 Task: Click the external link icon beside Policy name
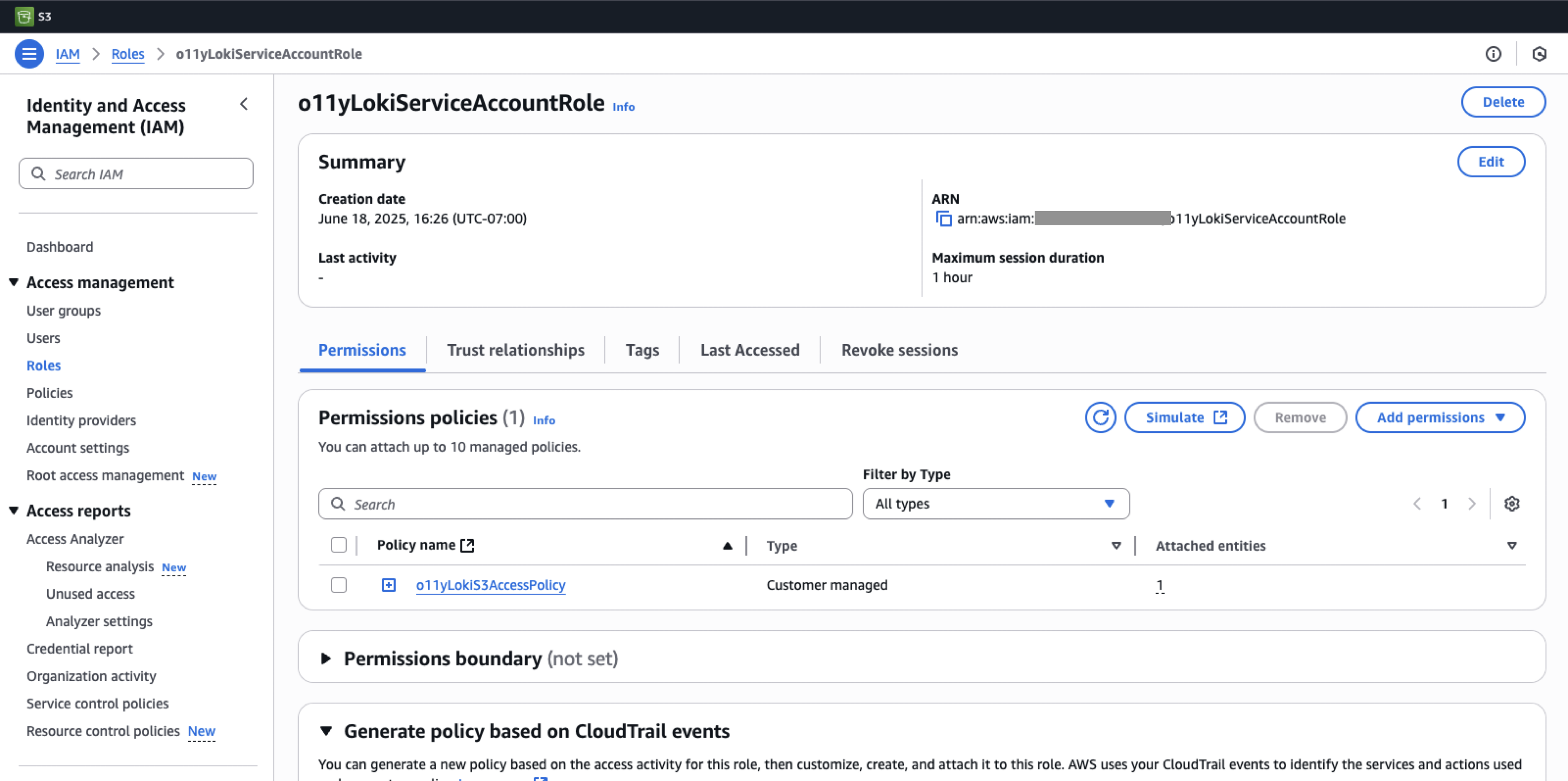tap(467, 545)
